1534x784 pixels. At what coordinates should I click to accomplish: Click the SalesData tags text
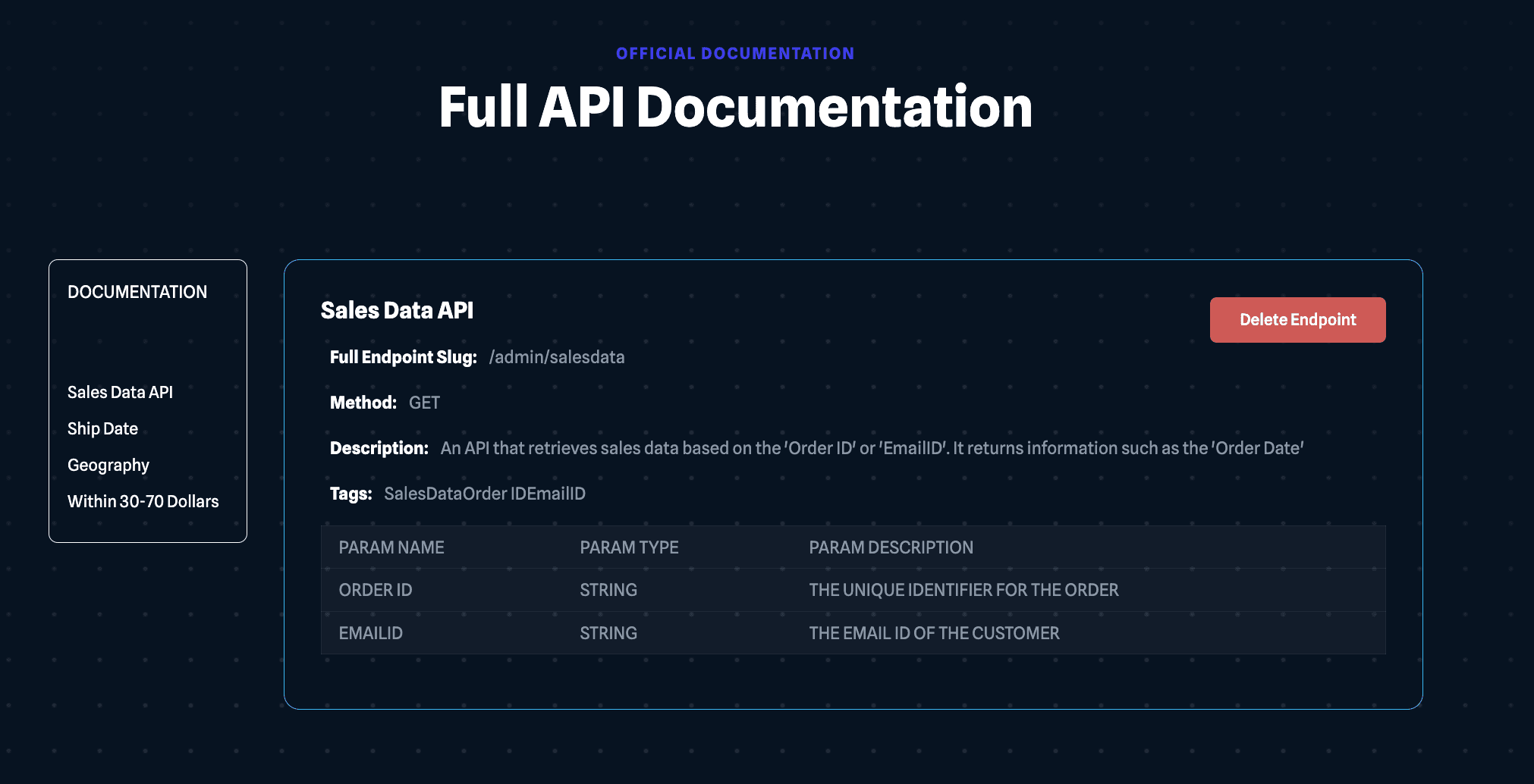coord(484,494)
